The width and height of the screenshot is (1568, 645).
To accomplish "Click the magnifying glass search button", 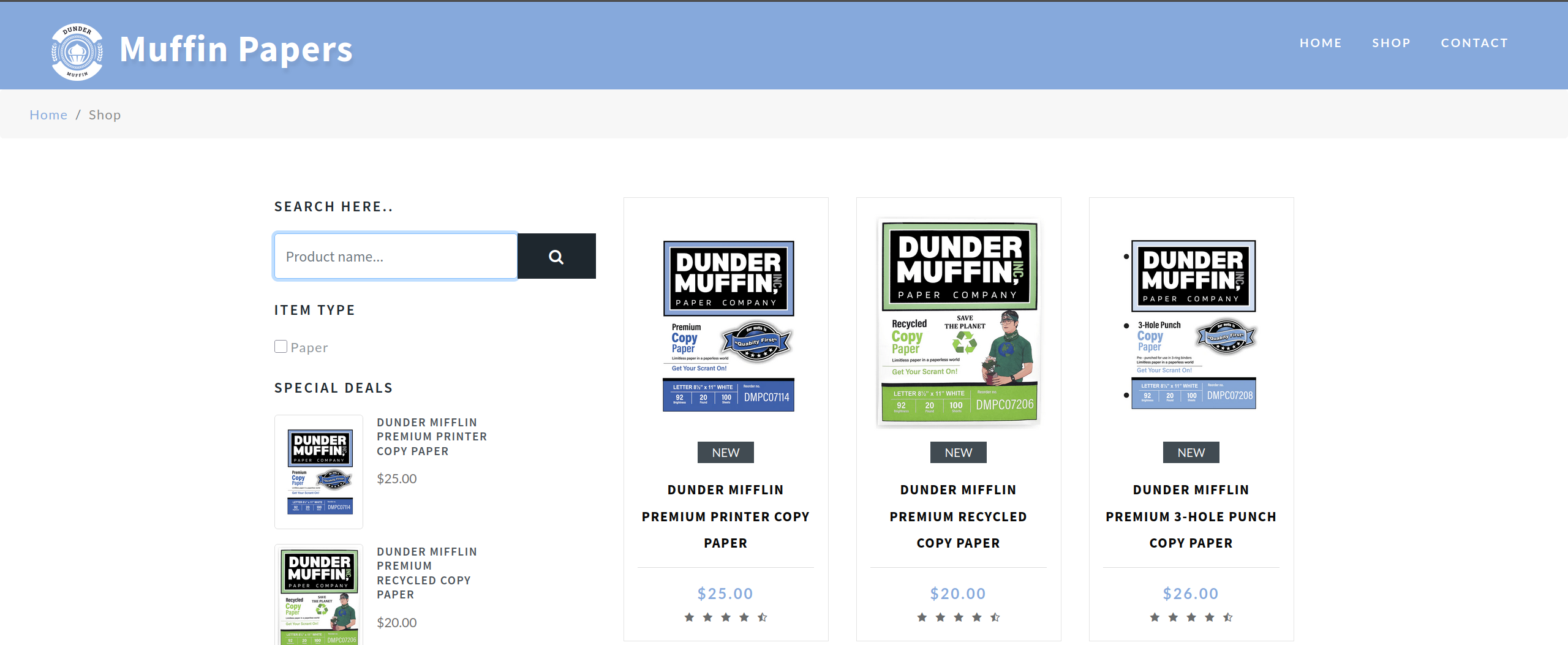I will pyautogui.click(x=556, y=256).
